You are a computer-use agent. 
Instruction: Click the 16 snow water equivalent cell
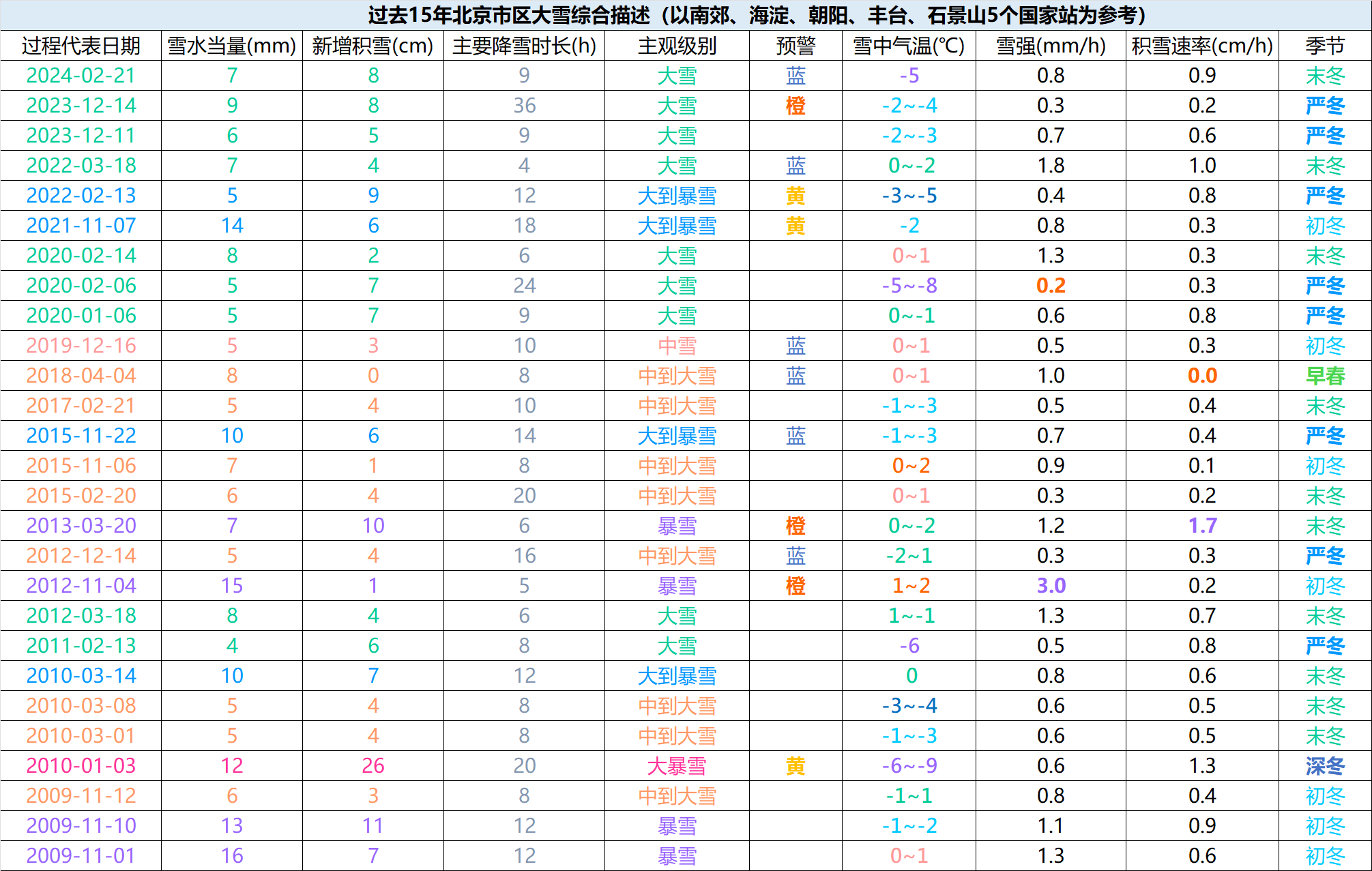pos(232,856)
